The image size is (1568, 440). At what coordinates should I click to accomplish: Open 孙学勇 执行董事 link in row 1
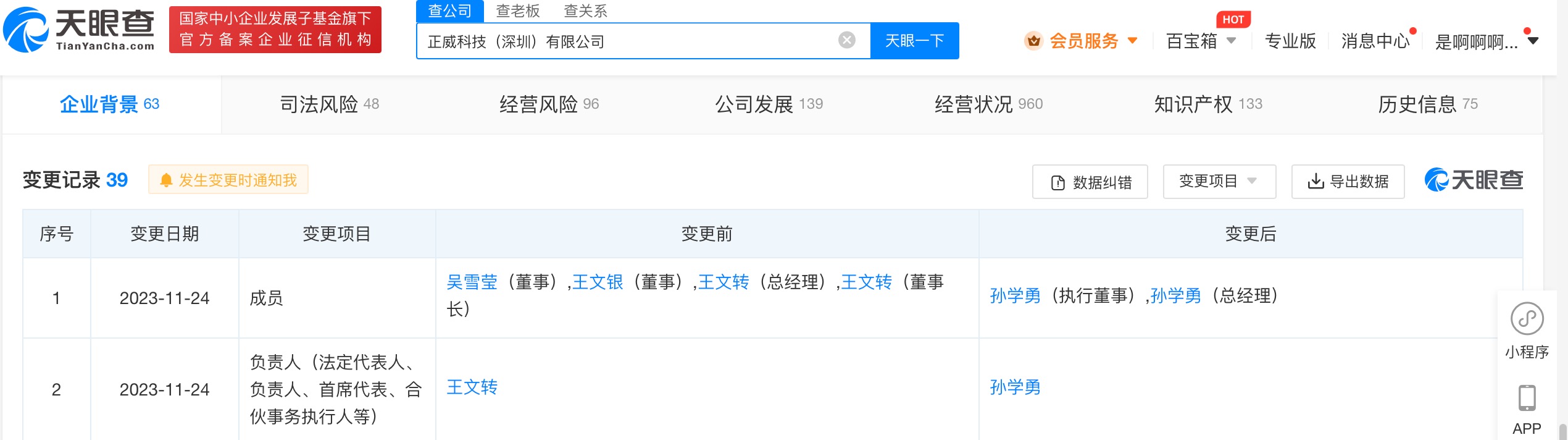[1015, 296]
